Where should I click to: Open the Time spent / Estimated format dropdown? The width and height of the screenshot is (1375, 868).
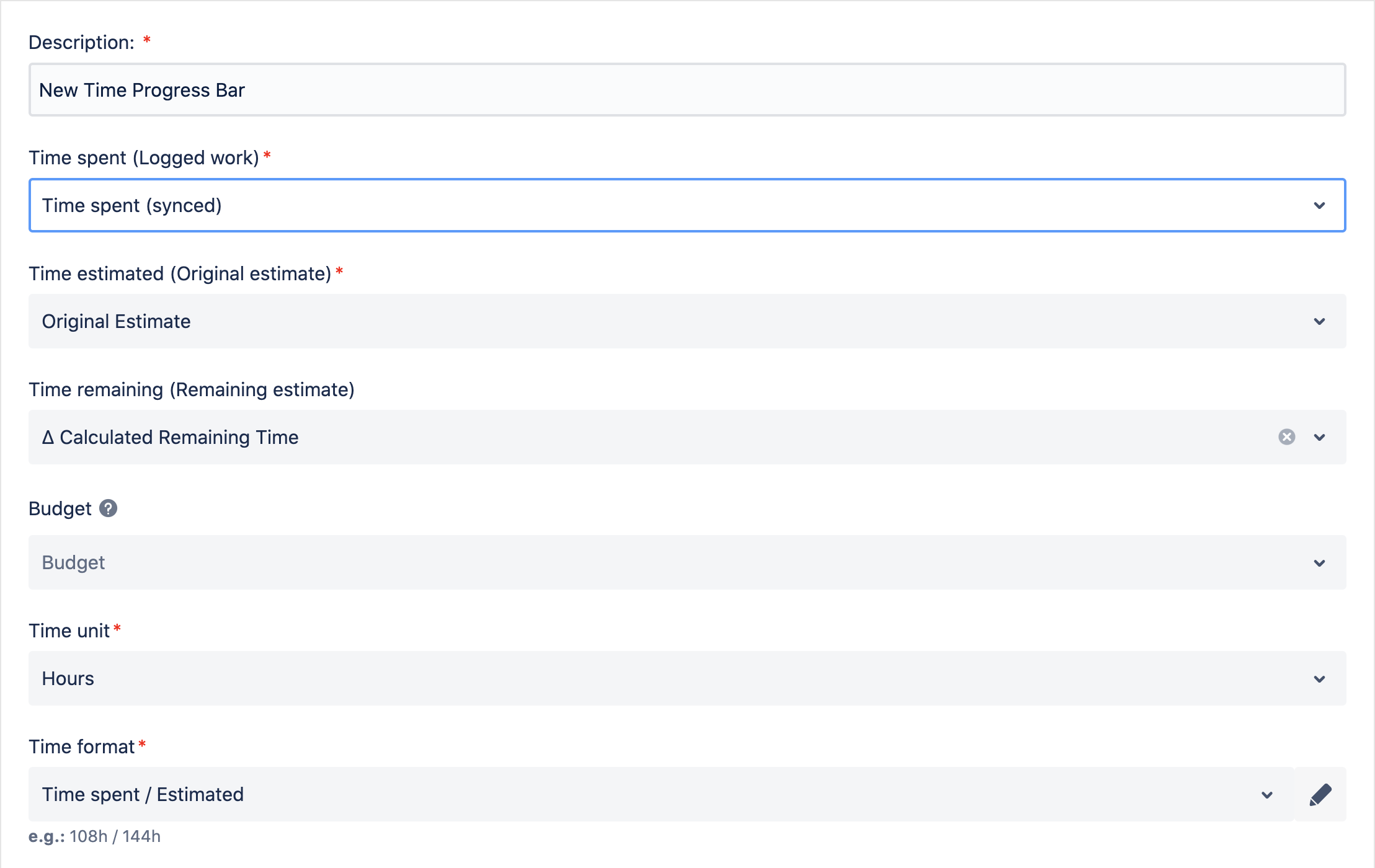(620, 794)
